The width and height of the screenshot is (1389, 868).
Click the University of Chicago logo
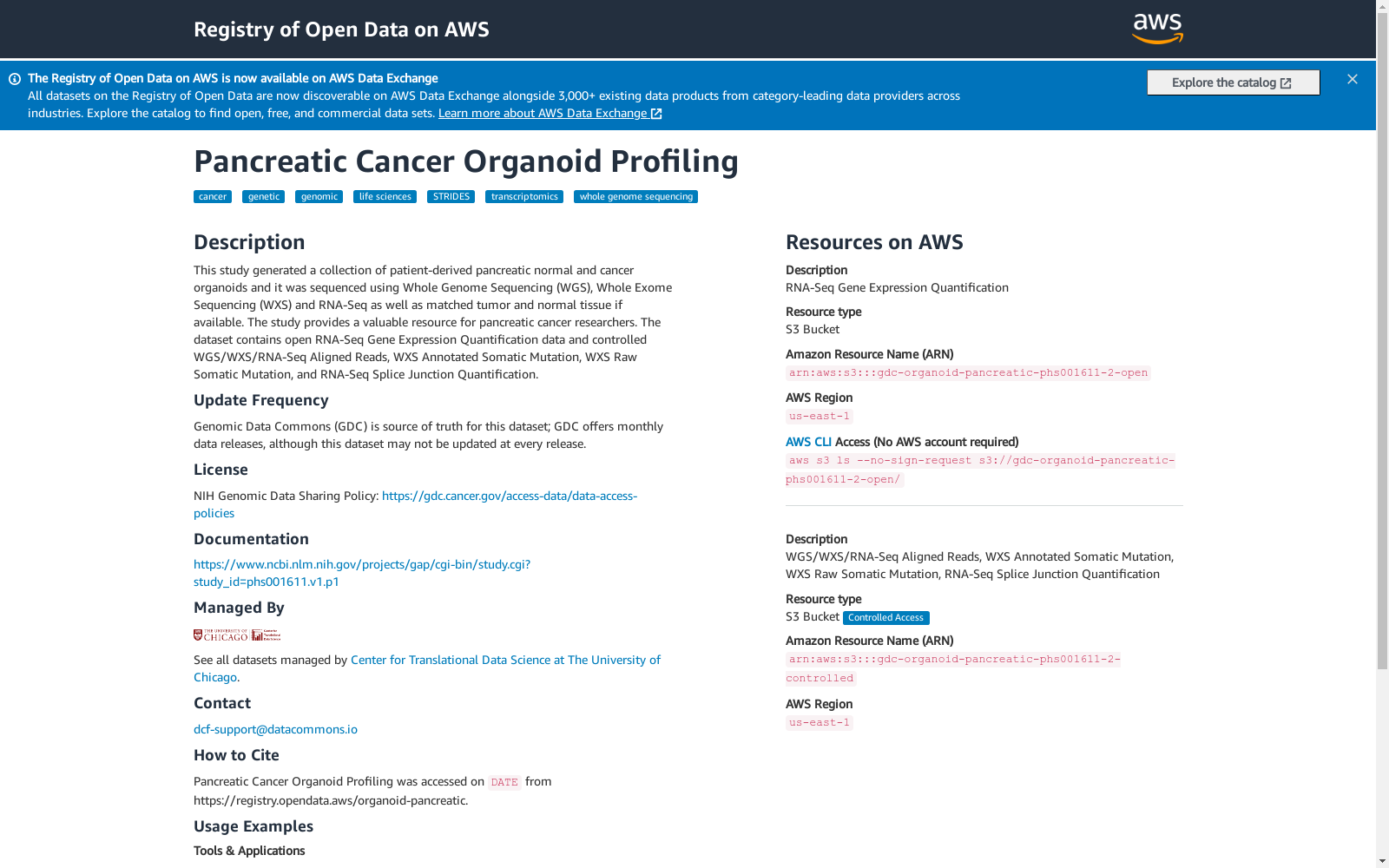237,635
